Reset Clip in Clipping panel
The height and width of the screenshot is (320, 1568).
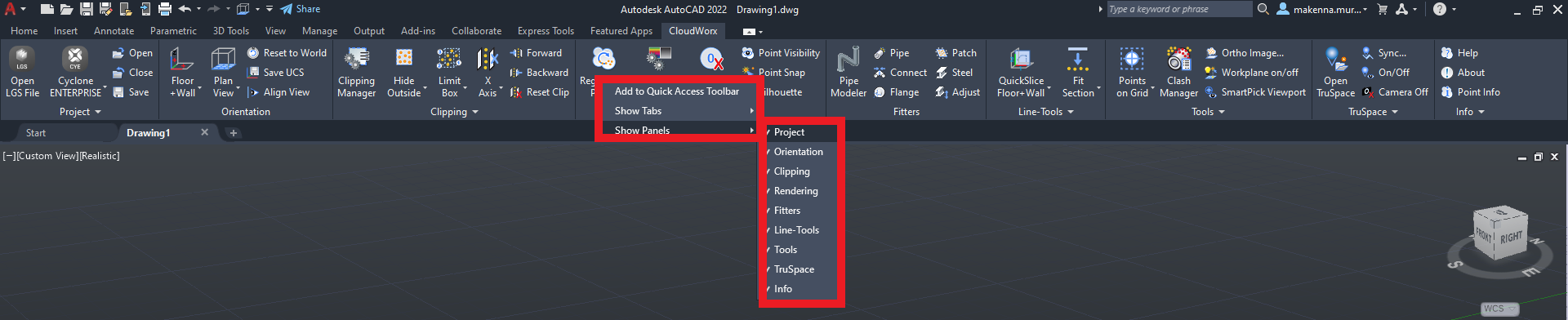tap(539, 92)
